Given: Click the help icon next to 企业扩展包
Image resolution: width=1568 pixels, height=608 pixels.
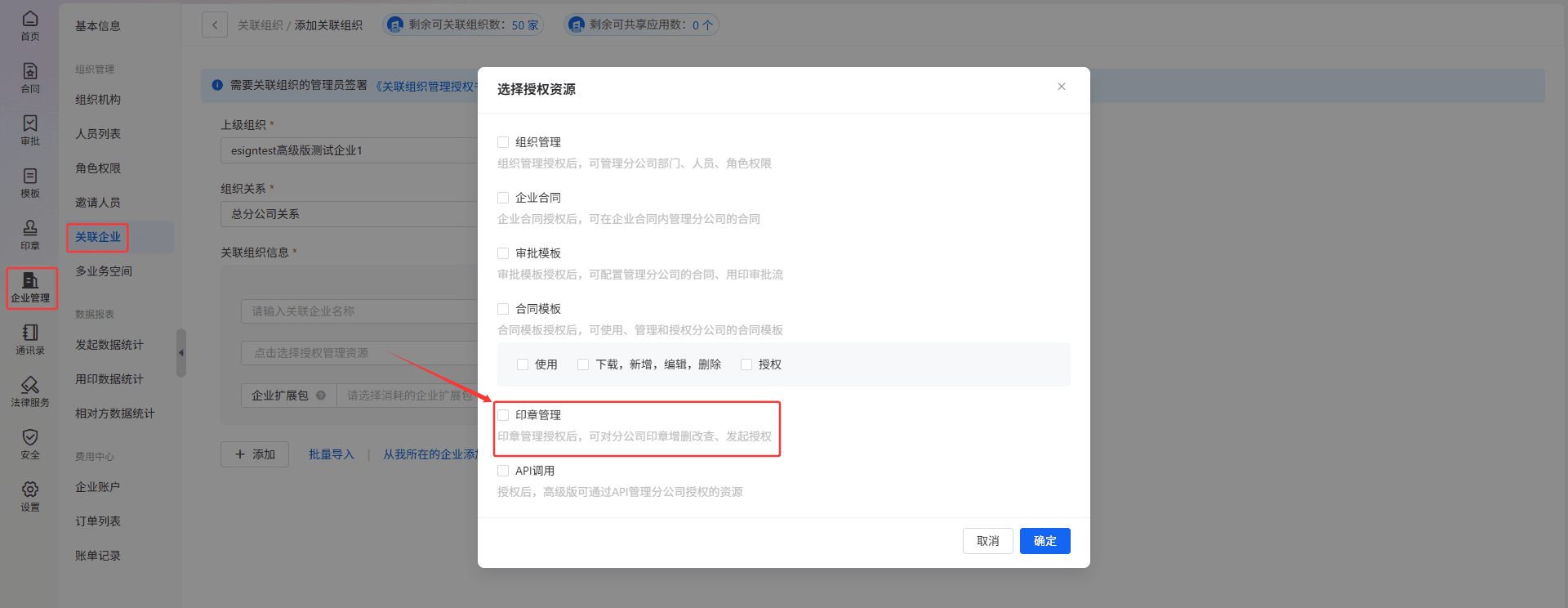Looking at the screenshot, I should click(x=321, y=396).
